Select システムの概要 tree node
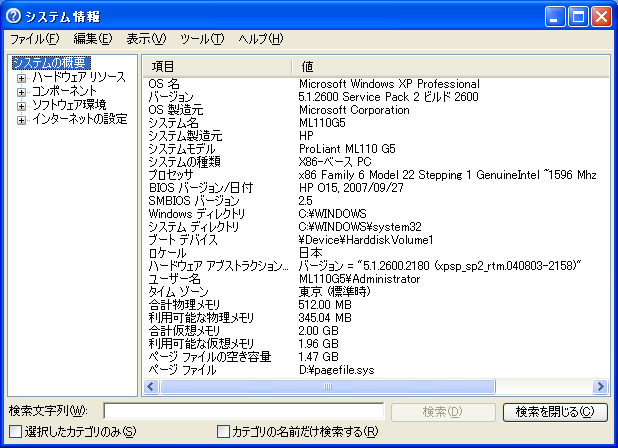This screenshot has height=448, width=618. click(x=51, y=63)
